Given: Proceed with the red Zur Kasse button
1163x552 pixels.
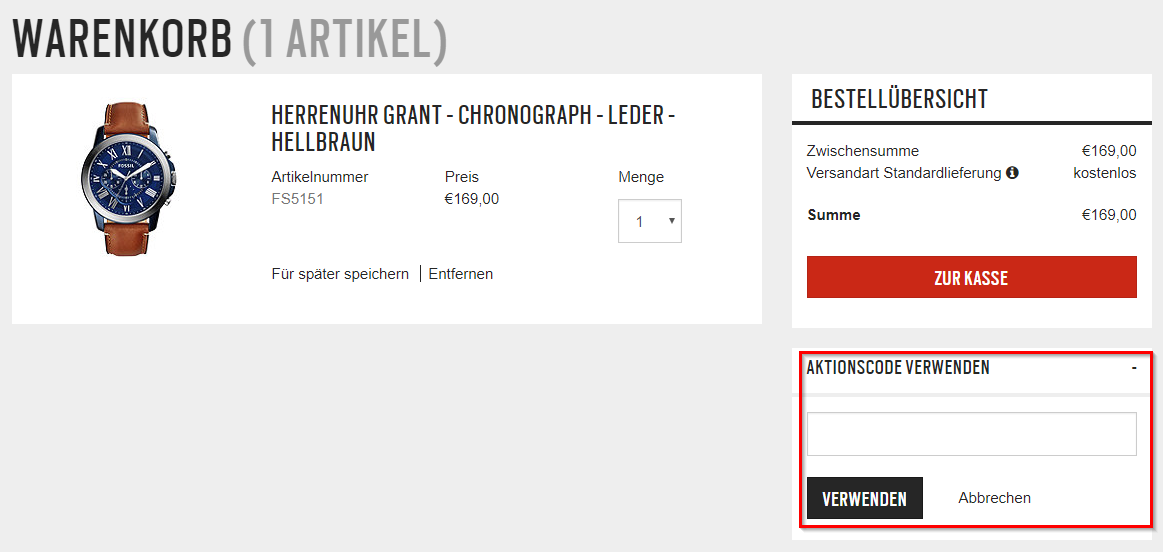Looking at the screenshot, I should tap(972, 277).
